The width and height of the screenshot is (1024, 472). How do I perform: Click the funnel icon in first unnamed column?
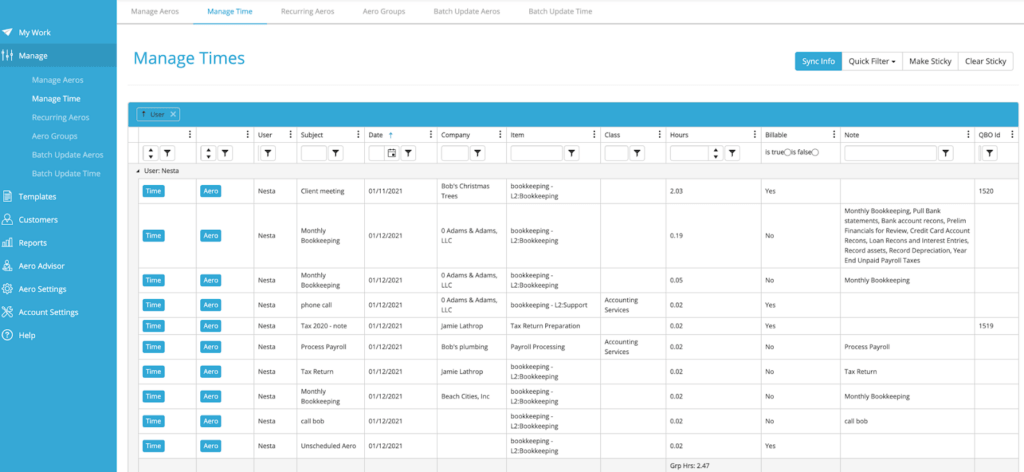pos(168,153)
